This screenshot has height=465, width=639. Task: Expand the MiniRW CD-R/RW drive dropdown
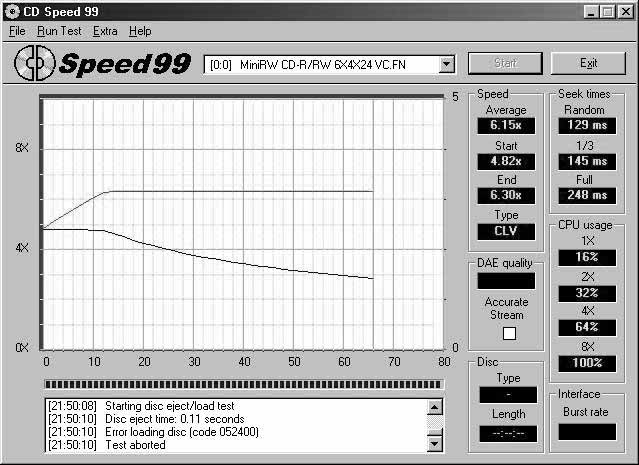point(446,64)
